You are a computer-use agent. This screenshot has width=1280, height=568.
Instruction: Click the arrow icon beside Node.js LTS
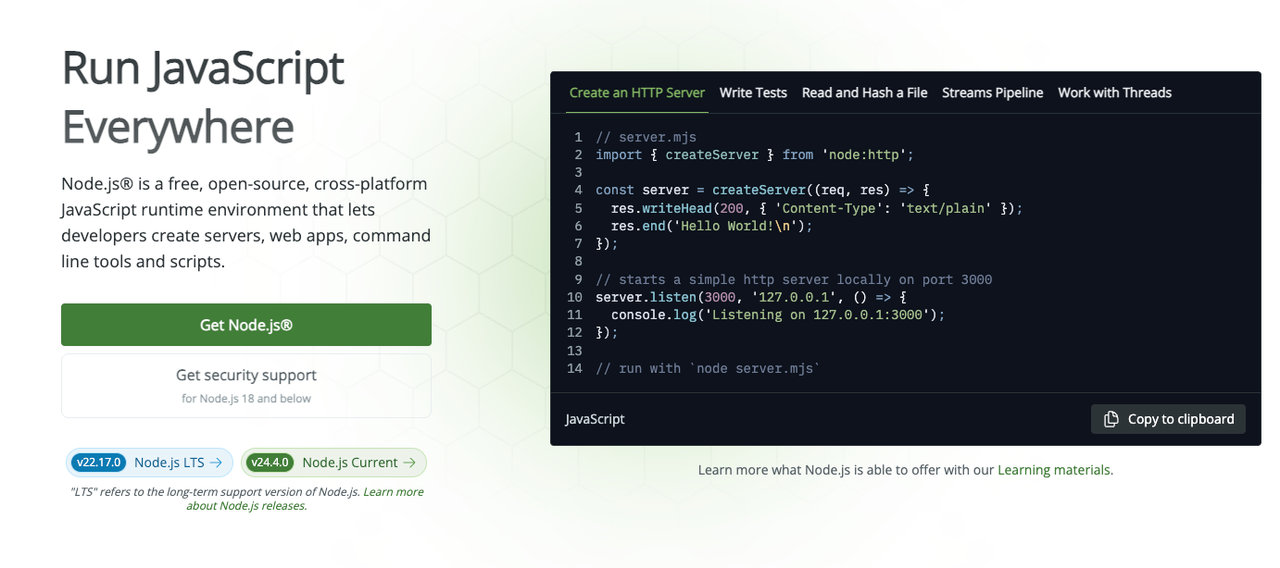coord(216,463)
